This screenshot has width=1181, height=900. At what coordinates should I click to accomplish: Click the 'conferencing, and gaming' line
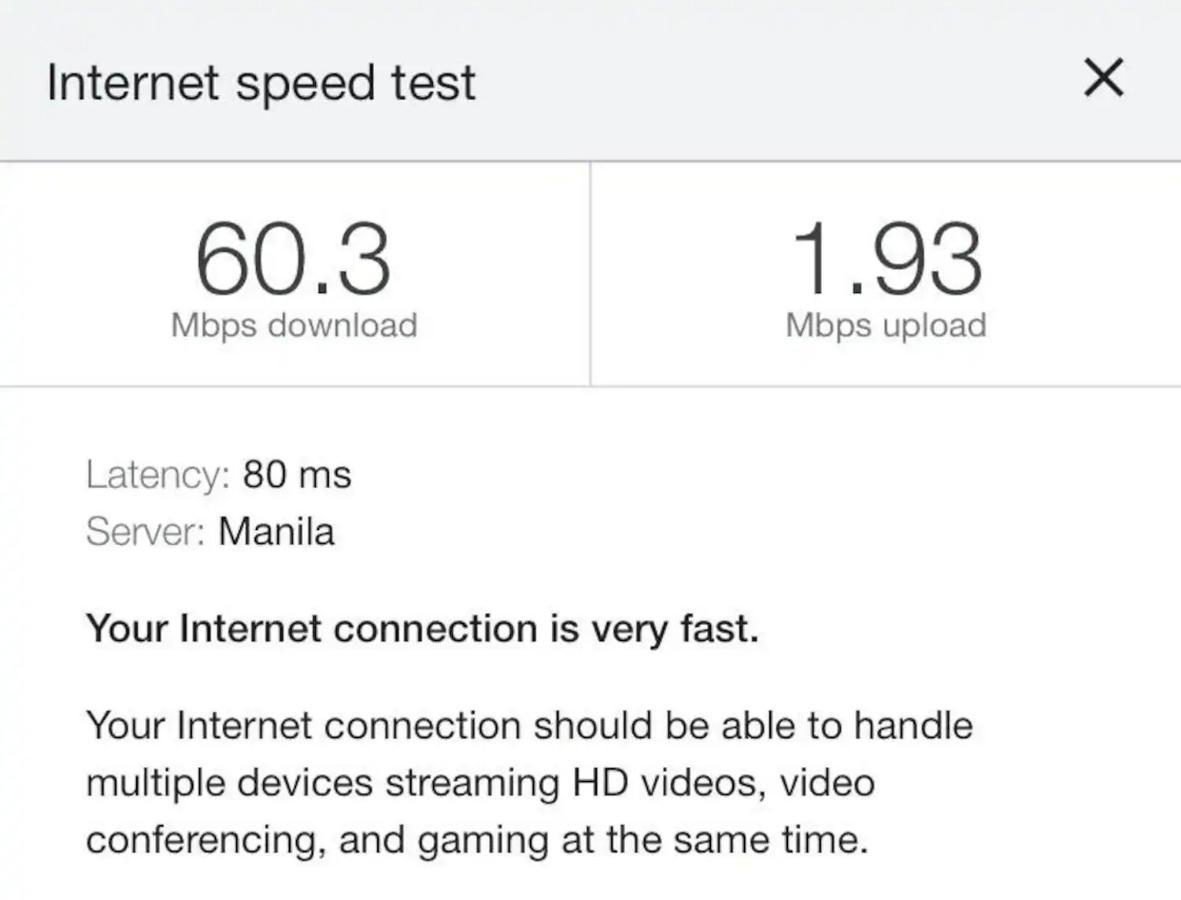pos(478,839)
